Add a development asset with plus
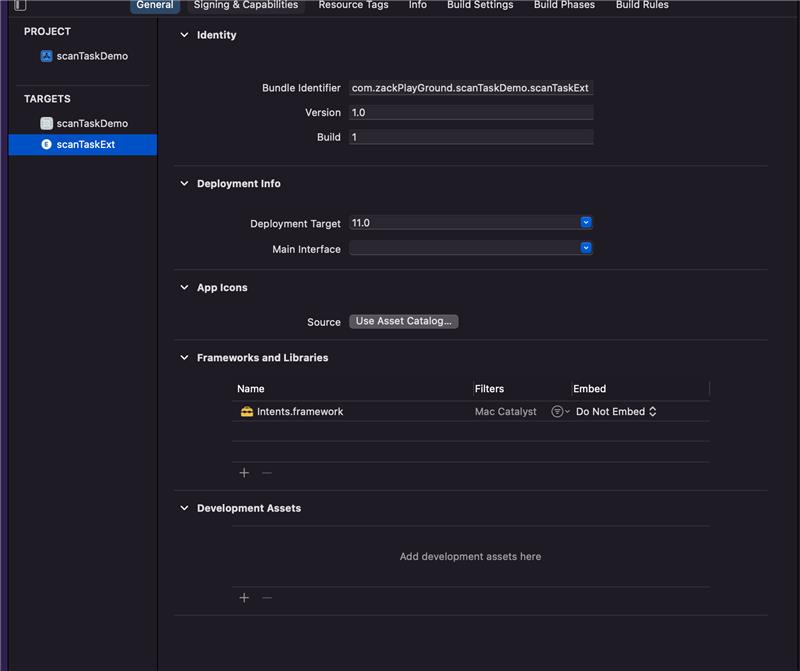 (244, 598)
